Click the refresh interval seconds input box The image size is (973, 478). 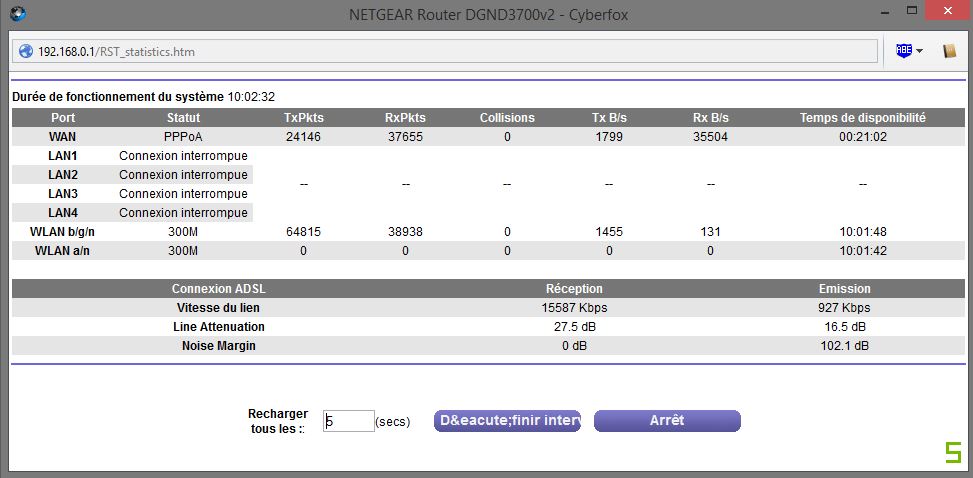348,421
